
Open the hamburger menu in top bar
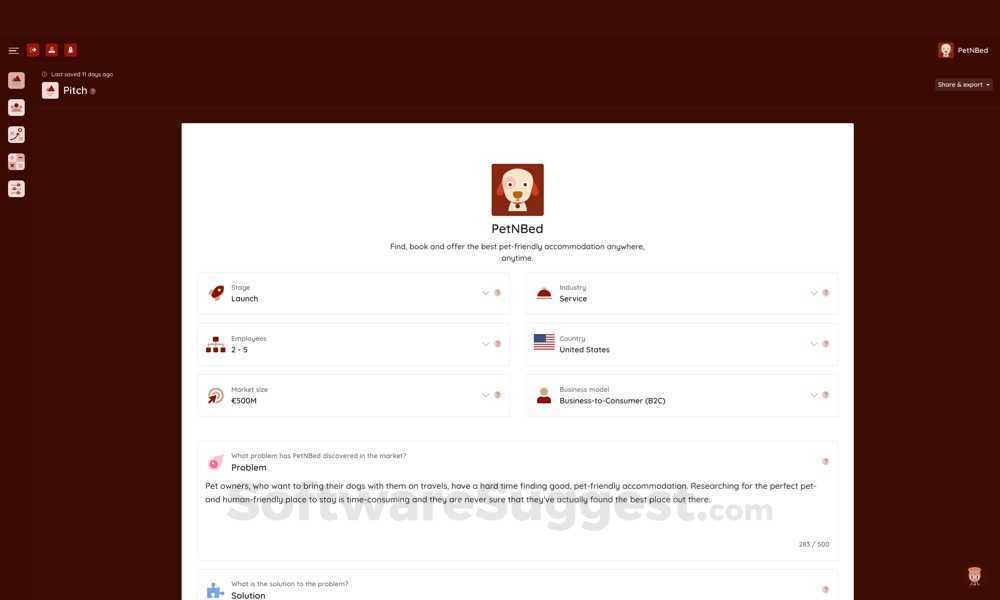[13, 50]
